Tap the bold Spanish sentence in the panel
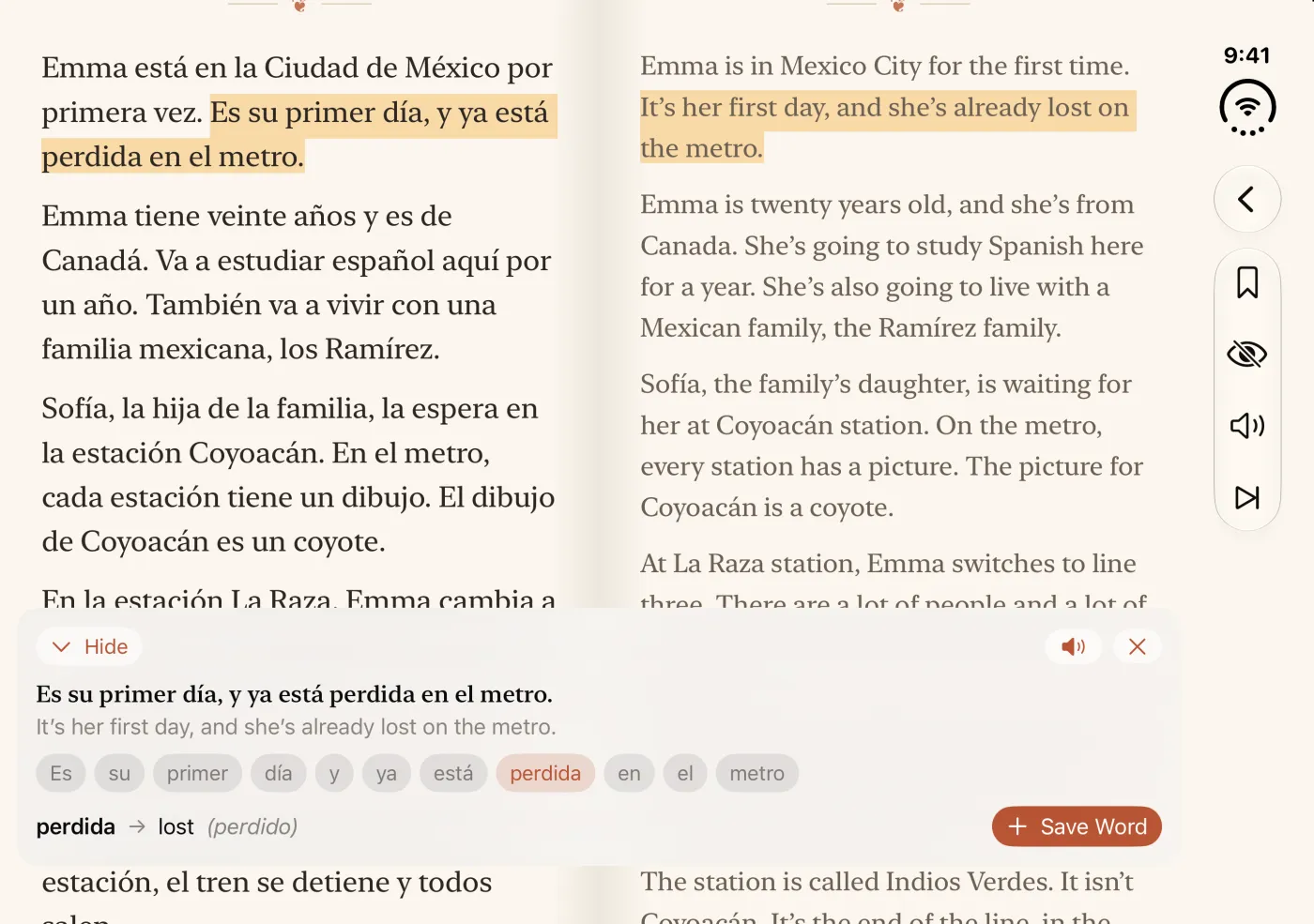This screenshot has height=924, width=1314. click(x=294, y=694)
